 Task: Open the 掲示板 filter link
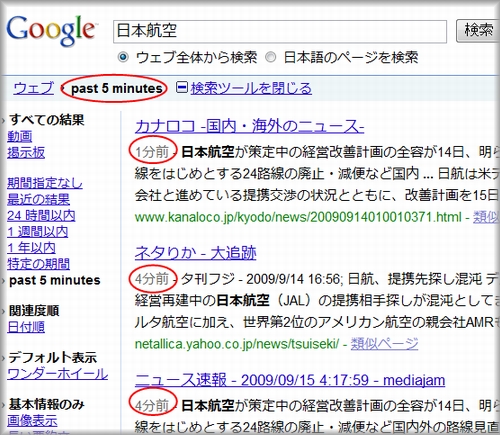[26, 152]
